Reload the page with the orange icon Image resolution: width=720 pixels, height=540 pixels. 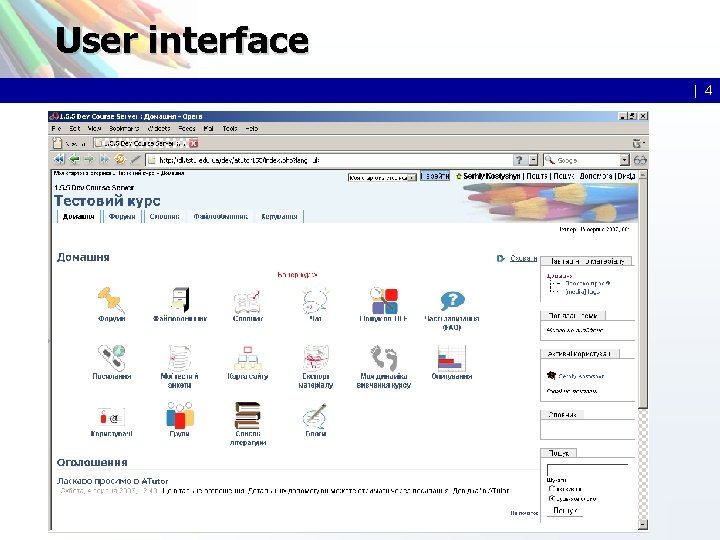[x=120, y=159]
